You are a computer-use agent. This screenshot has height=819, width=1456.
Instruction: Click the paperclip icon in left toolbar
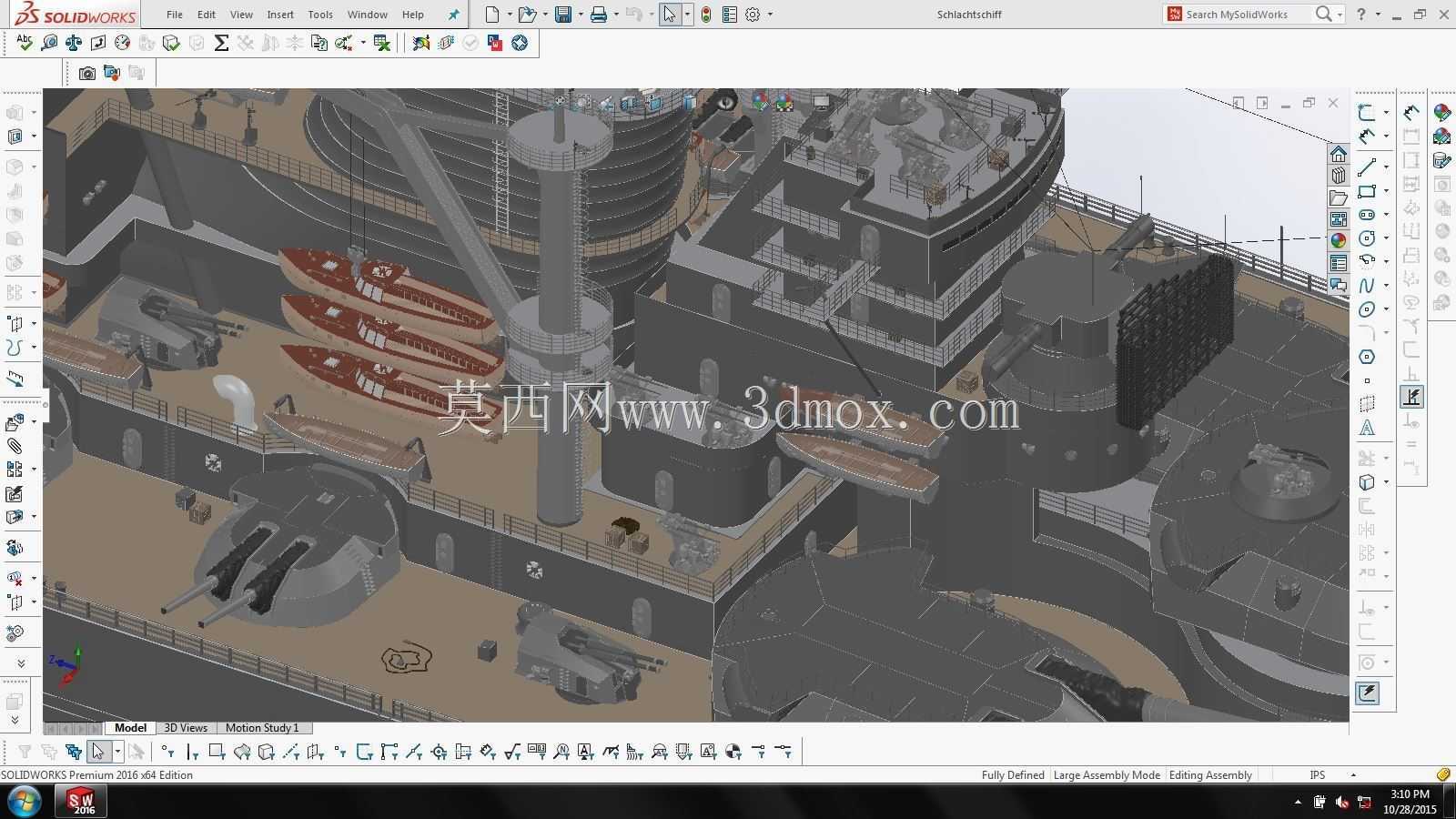tap(15, 446)
